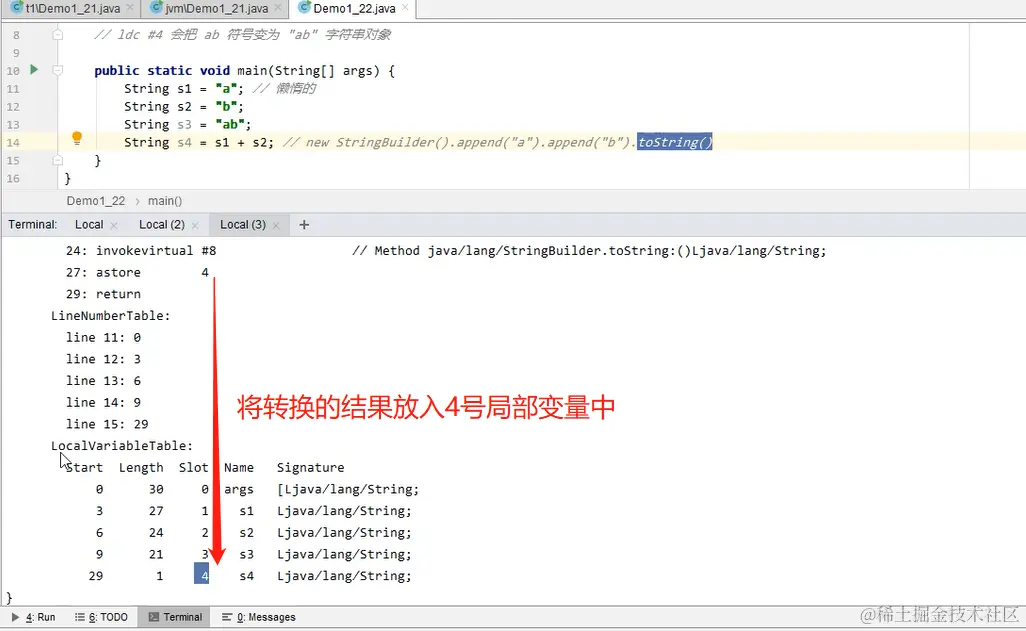Open the intention lightbulb on line 14
1026x631 pixels.
tap(77, 138)
